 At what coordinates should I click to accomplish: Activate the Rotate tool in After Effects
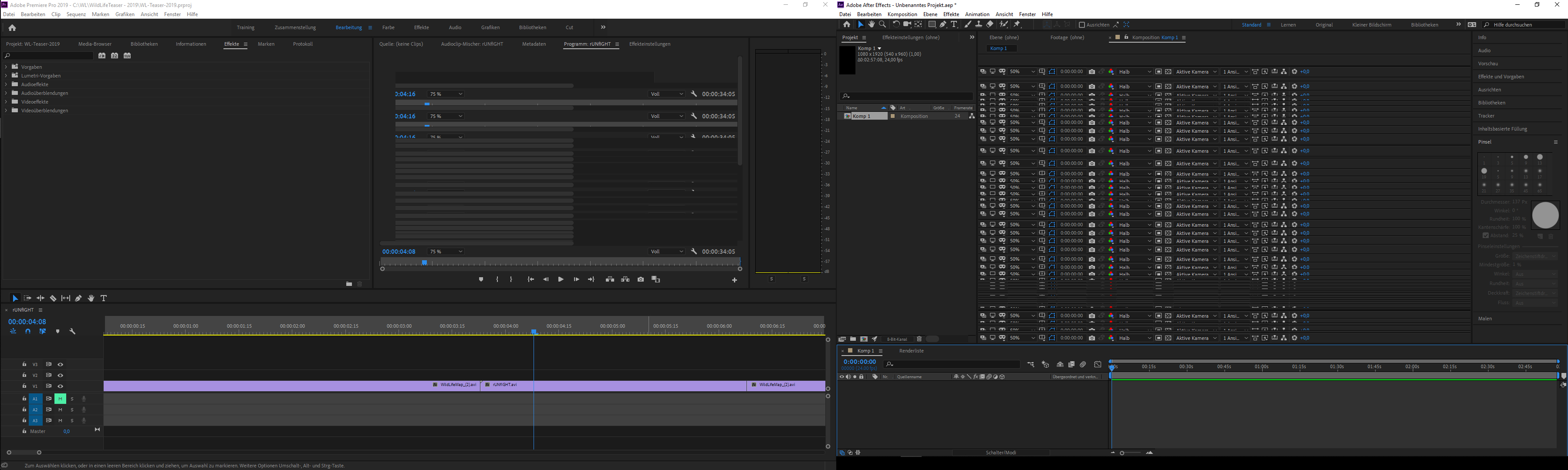(x=897, y=24)
